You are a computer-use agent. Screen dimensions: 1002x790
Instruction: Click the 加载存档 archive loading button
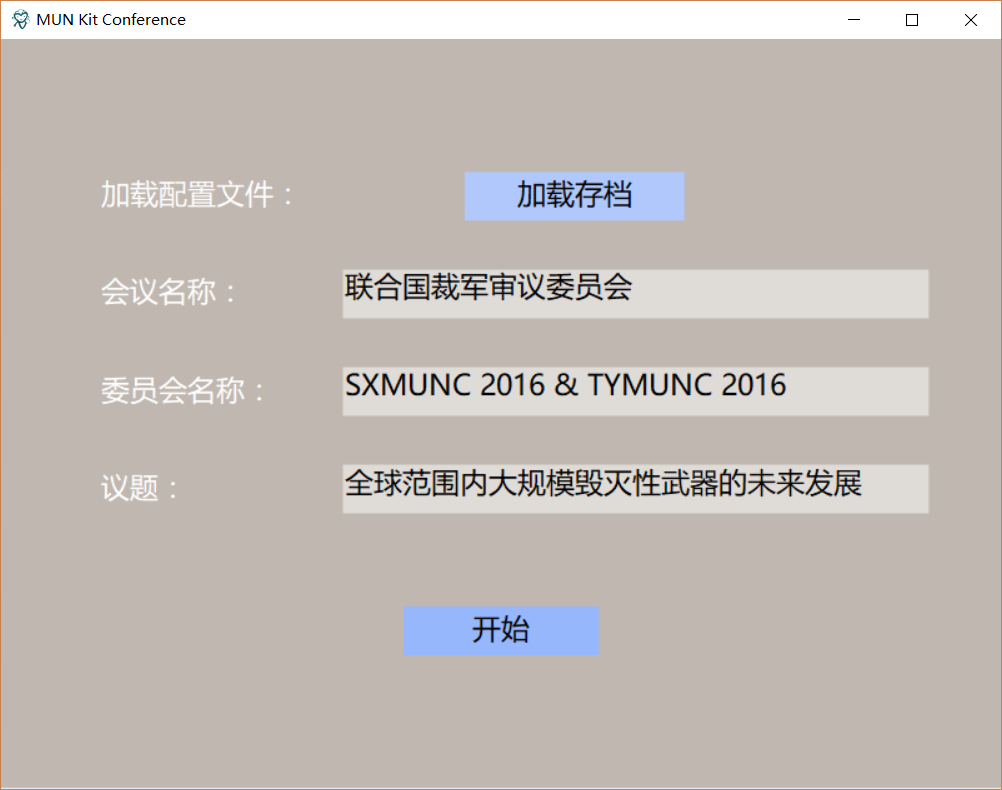pyautogui.click(x=573, y=196)
